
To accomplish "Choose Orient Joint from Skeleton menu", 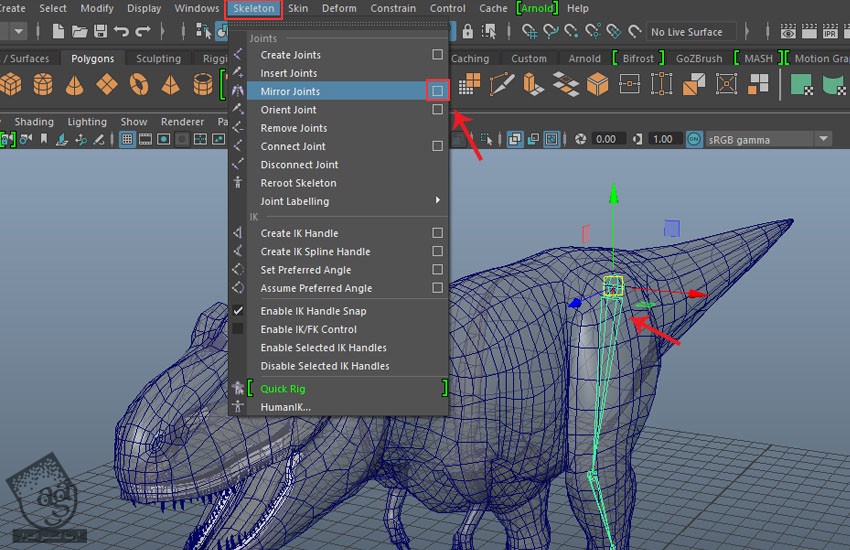I will 288,110.
